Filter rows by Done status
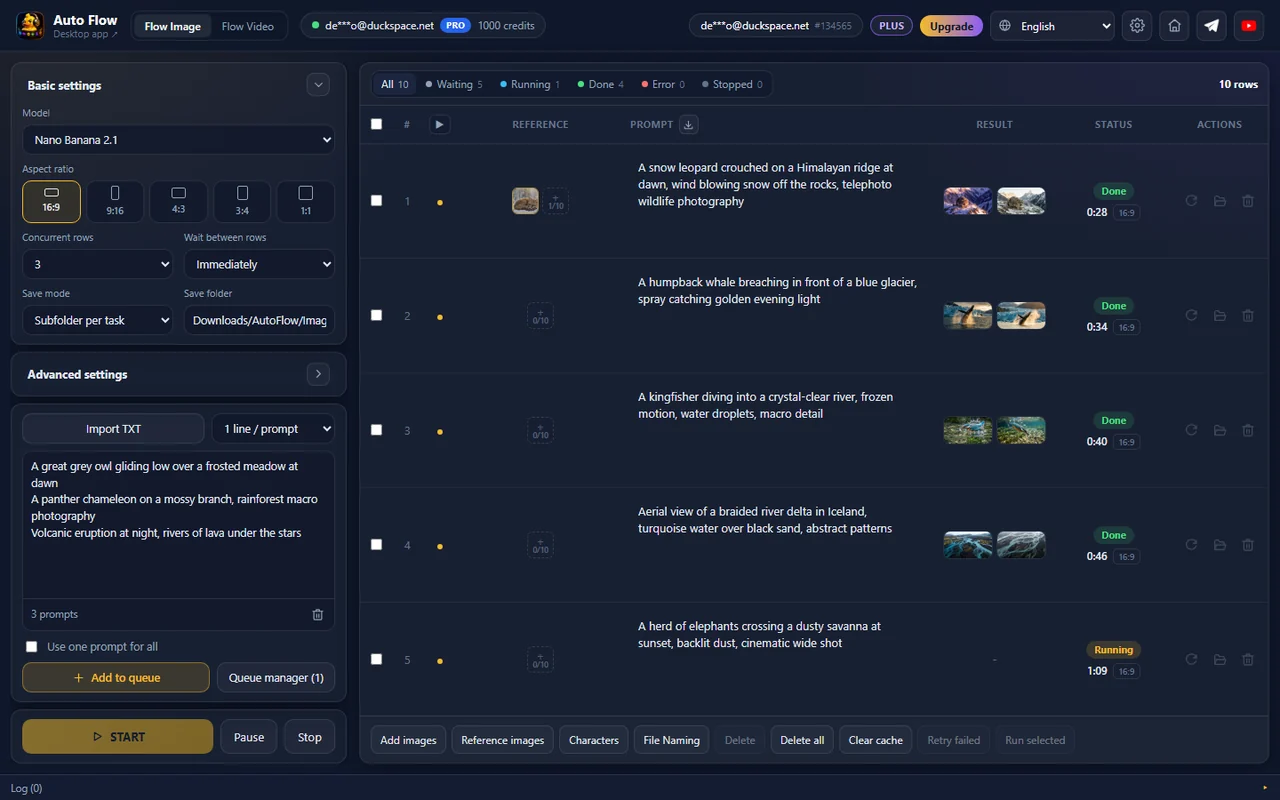This screenshot has width=1280, height=800. (x=601, y=84)
